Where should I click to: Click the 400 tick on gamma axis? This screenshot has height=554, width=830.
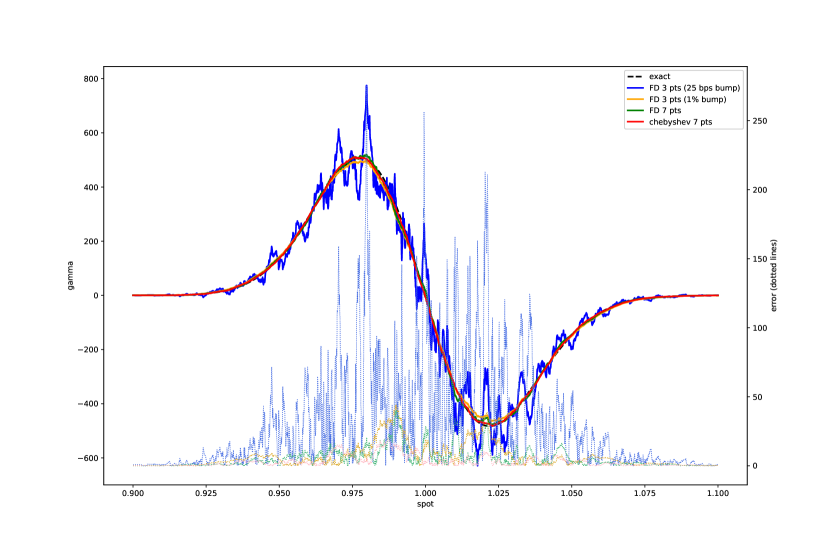point(91,187)
